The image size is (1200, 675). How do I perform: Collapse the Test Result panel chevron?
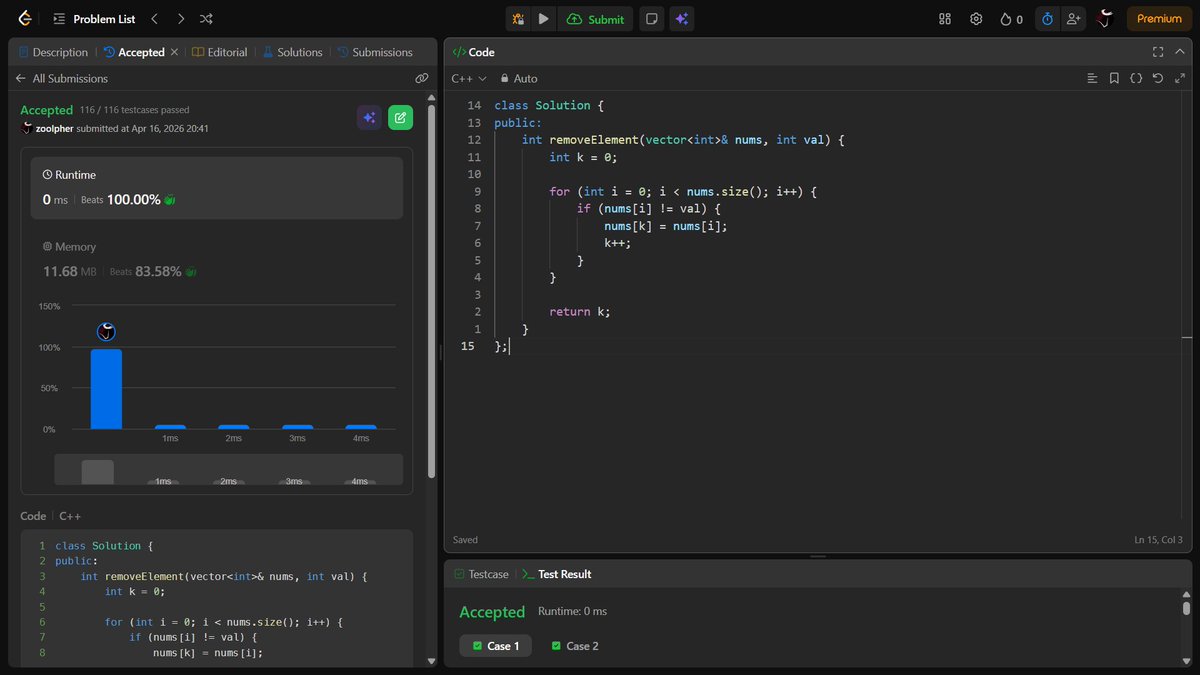point(1179,574)
